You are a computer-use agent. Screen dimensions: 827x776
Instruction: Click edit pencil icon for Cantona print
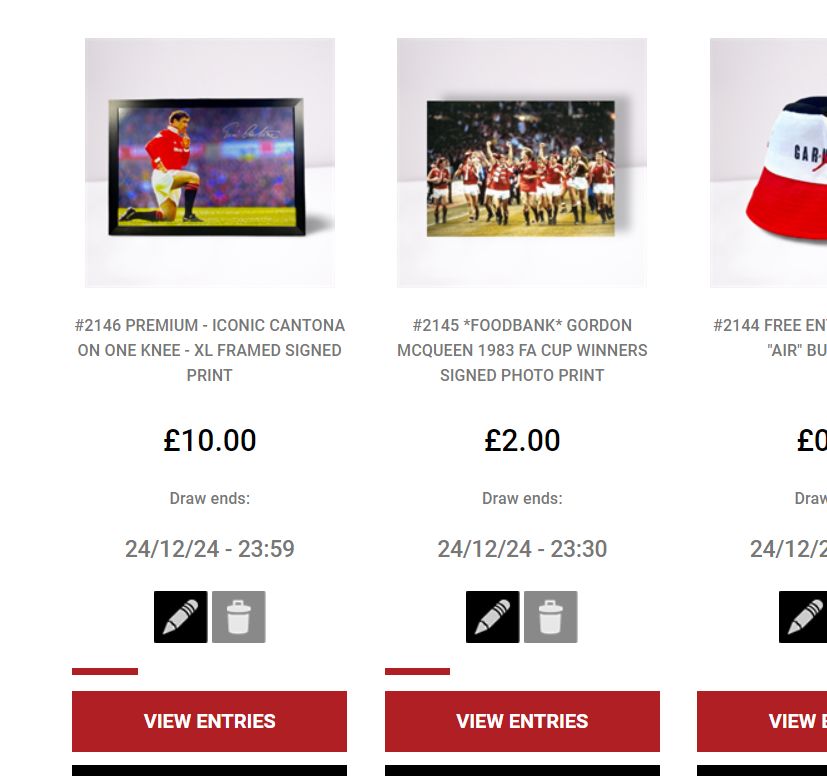(180, 617)
